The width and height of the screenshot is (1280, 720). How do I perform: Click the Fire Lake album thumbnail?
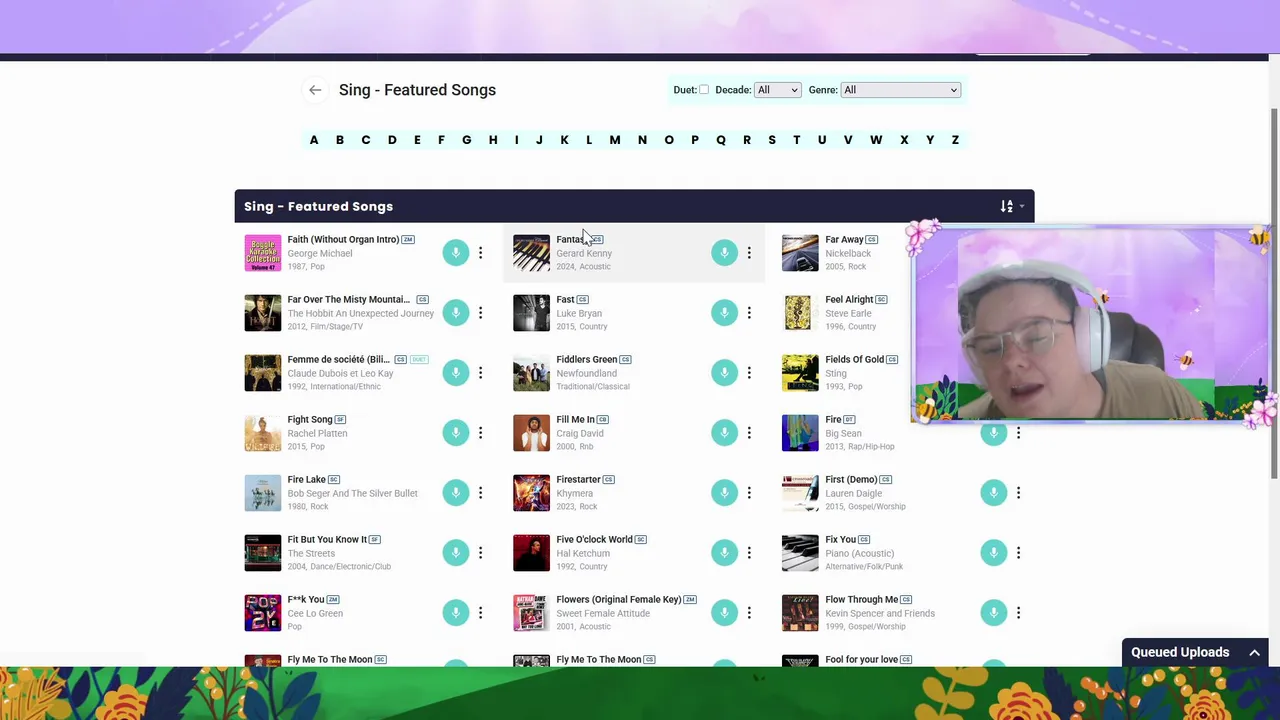(263, 493)
